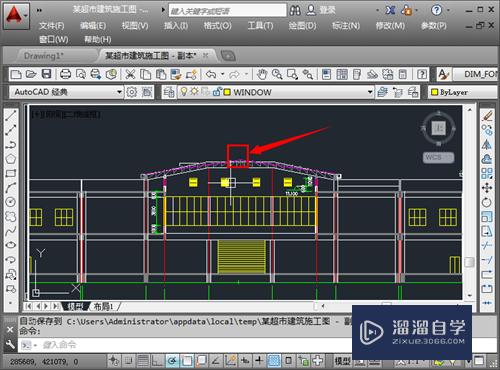
Task: Toggle Object Snap in status bar
Action: click(187, 361)
